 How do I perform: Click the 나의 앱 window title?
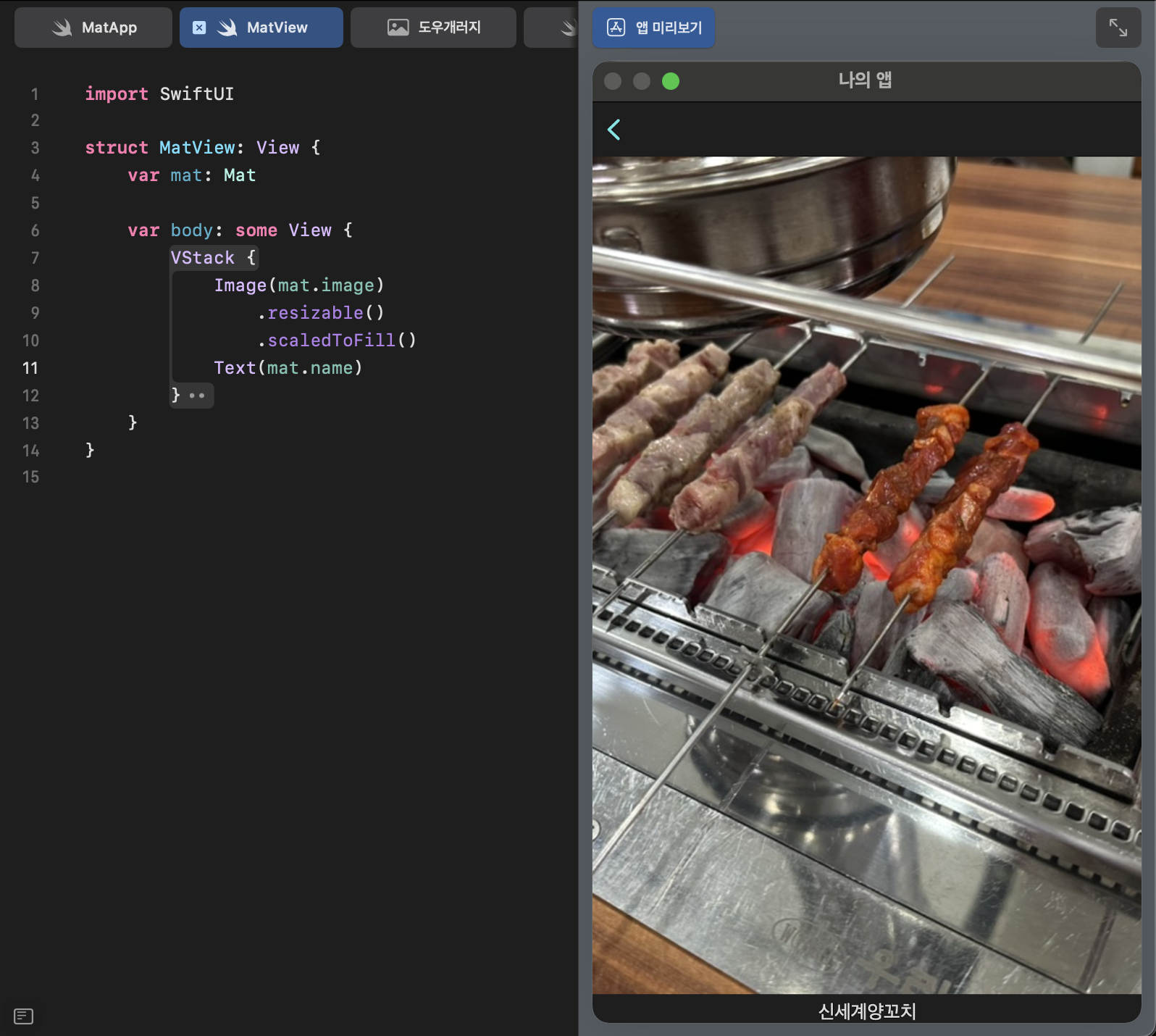tap(865, 80)
